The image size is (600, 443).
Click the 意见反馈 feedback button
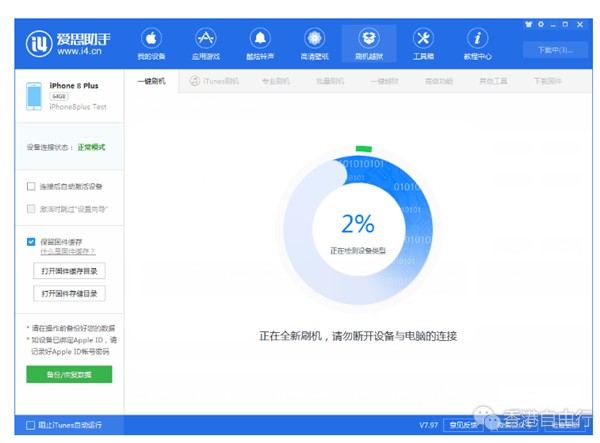click(463, 425)
